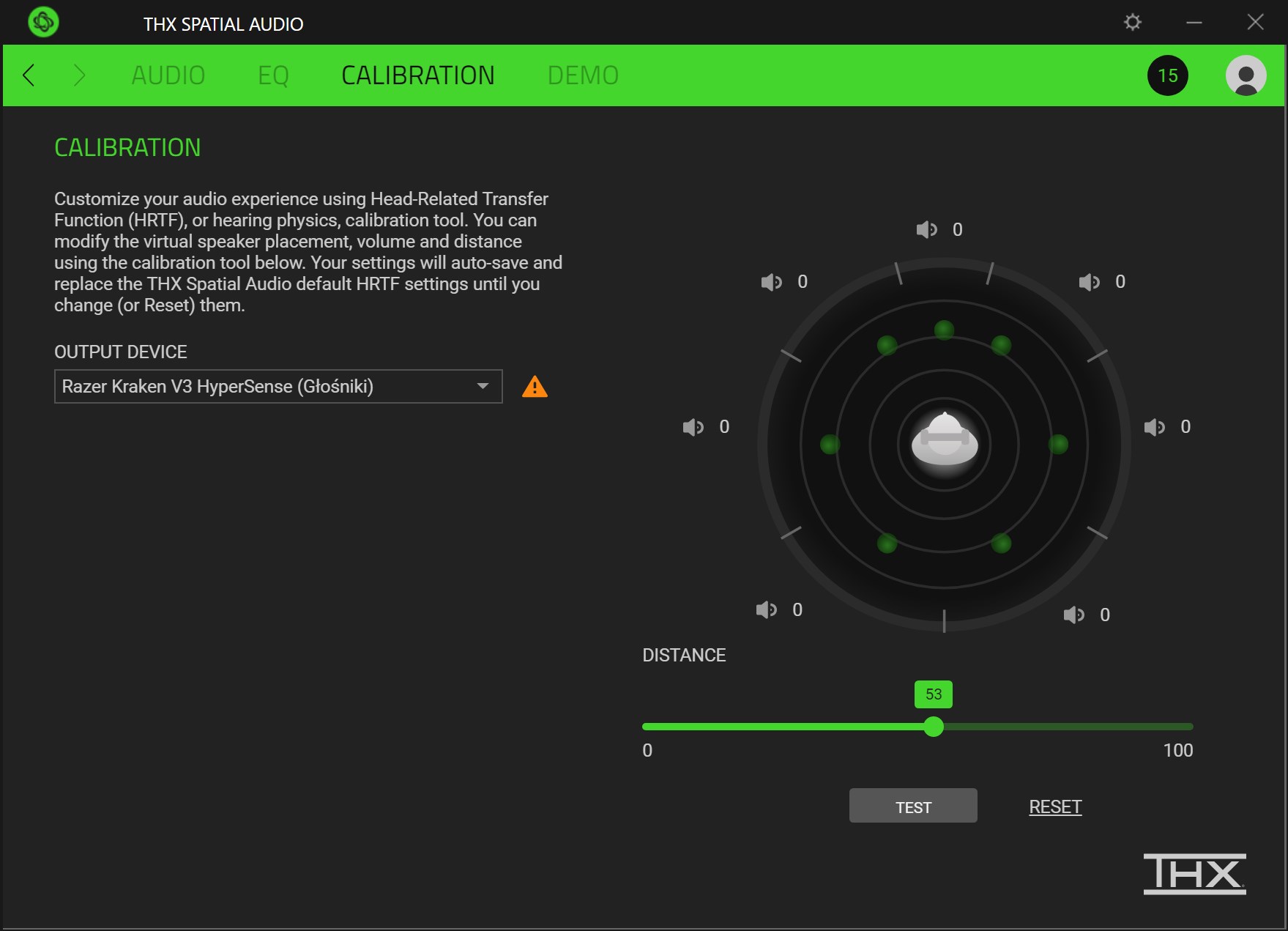This screenshot has height=931, width=1288.
Task: Close the THX Spatial Audio window
Action: tap(1255, 22)
